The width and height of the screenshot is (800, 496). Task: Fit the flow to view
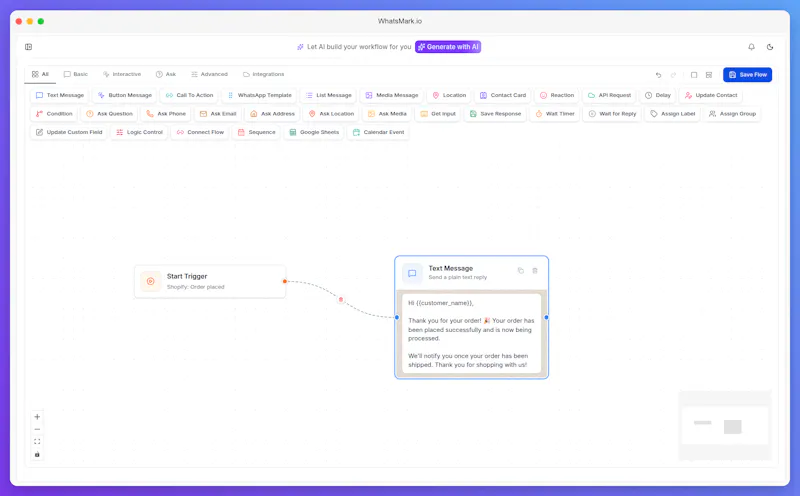37,441
